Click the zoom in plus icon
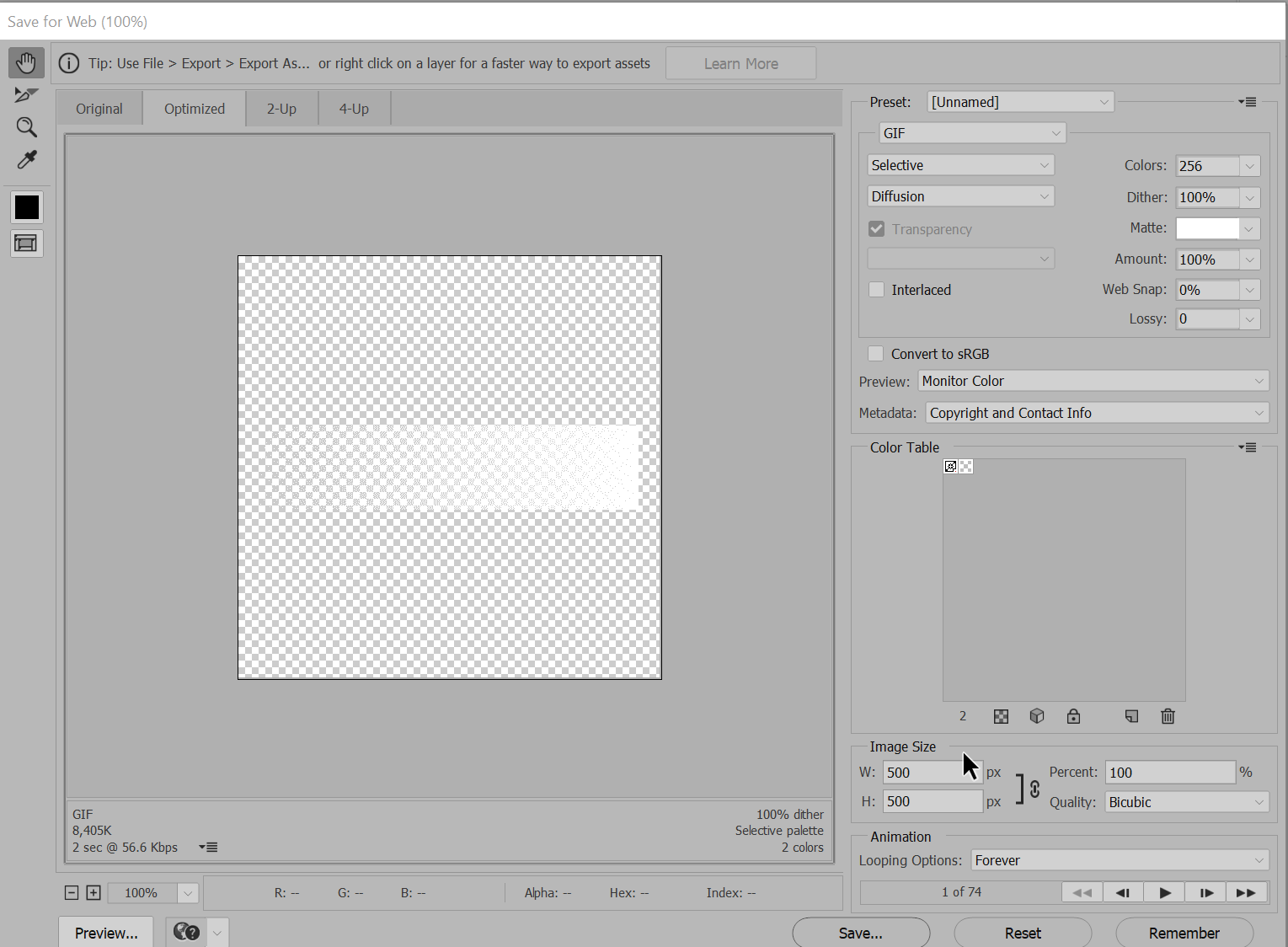This screenshot has height=947, width=1288. [94, 892]
